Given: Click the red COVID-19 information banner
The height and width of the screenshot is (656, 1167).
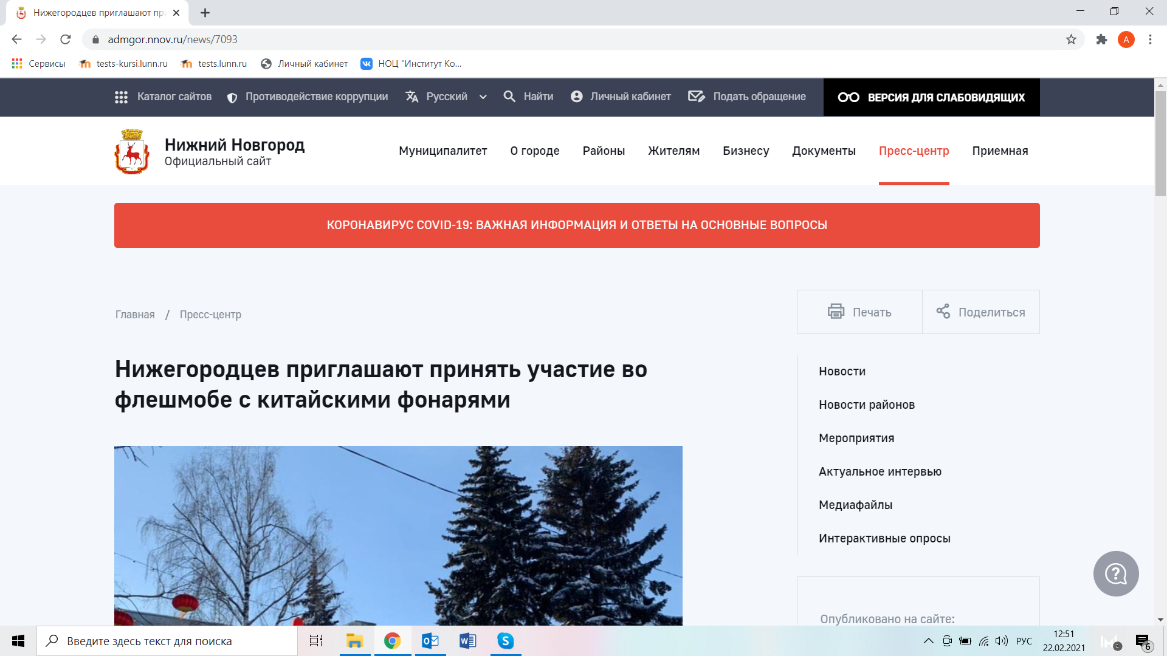Looking at the screenshot, I should tap(577, 225).
